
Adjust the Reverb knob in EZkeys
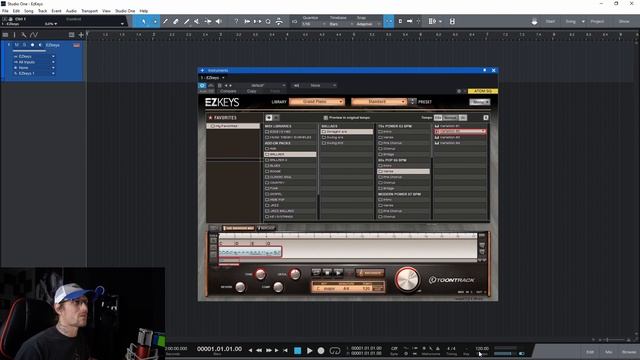pos(240,287)
